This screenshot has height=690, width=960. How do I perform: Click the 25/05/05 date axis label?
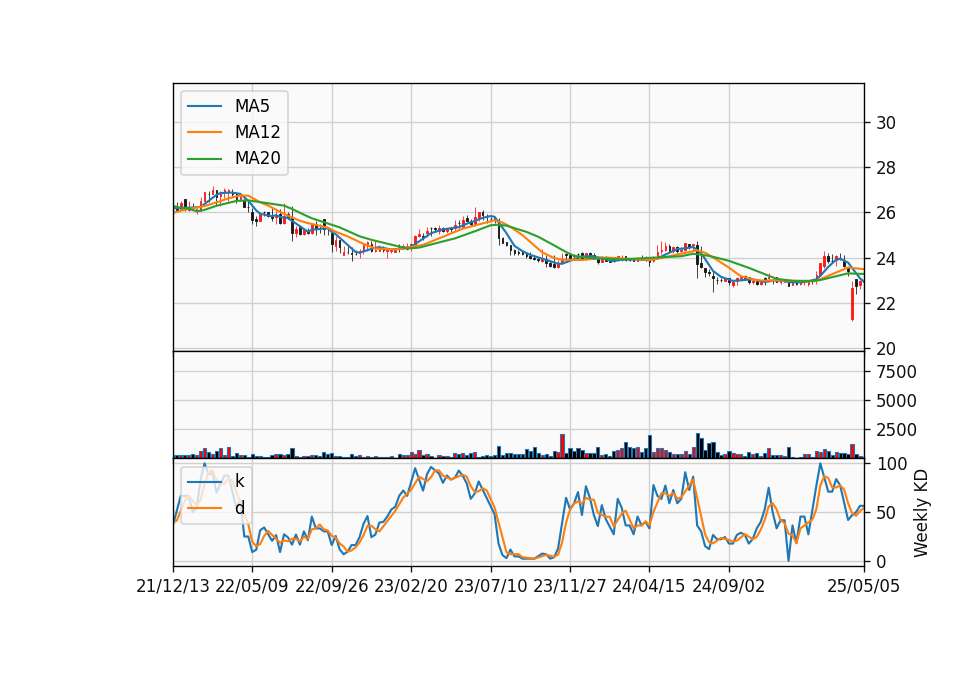[863, 586]
